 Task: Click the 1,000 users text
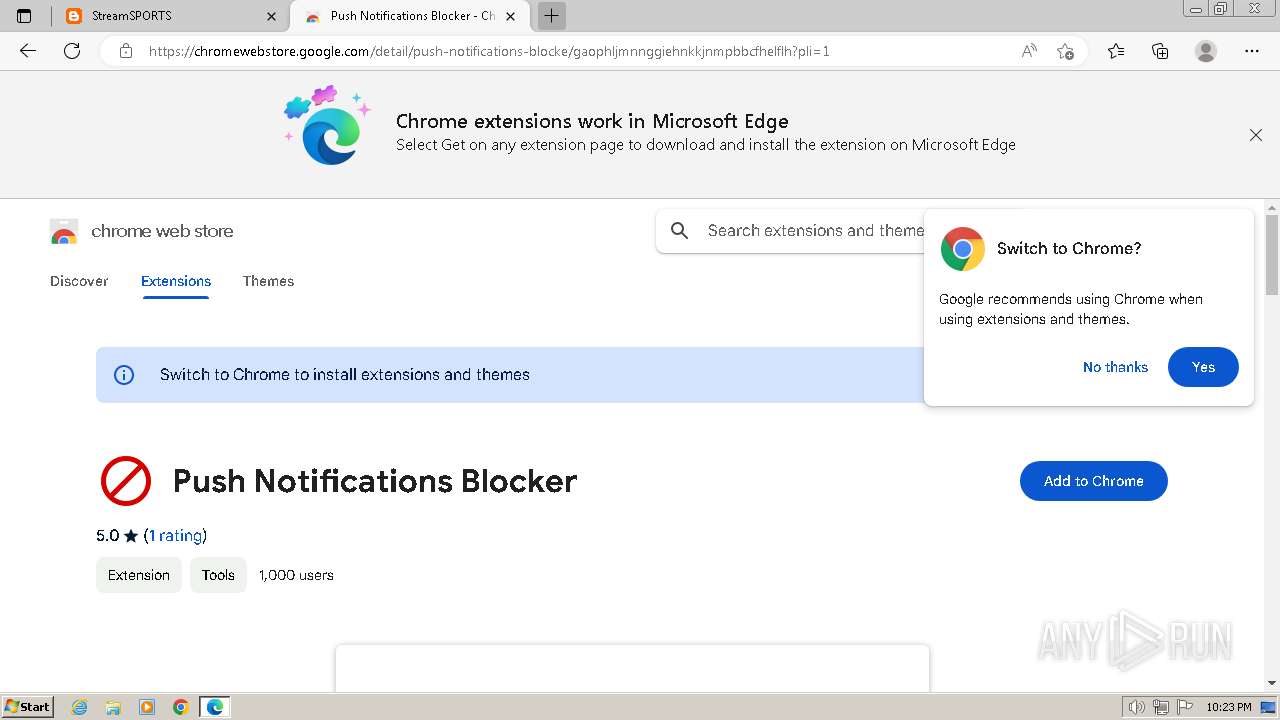tap(296, 575)
